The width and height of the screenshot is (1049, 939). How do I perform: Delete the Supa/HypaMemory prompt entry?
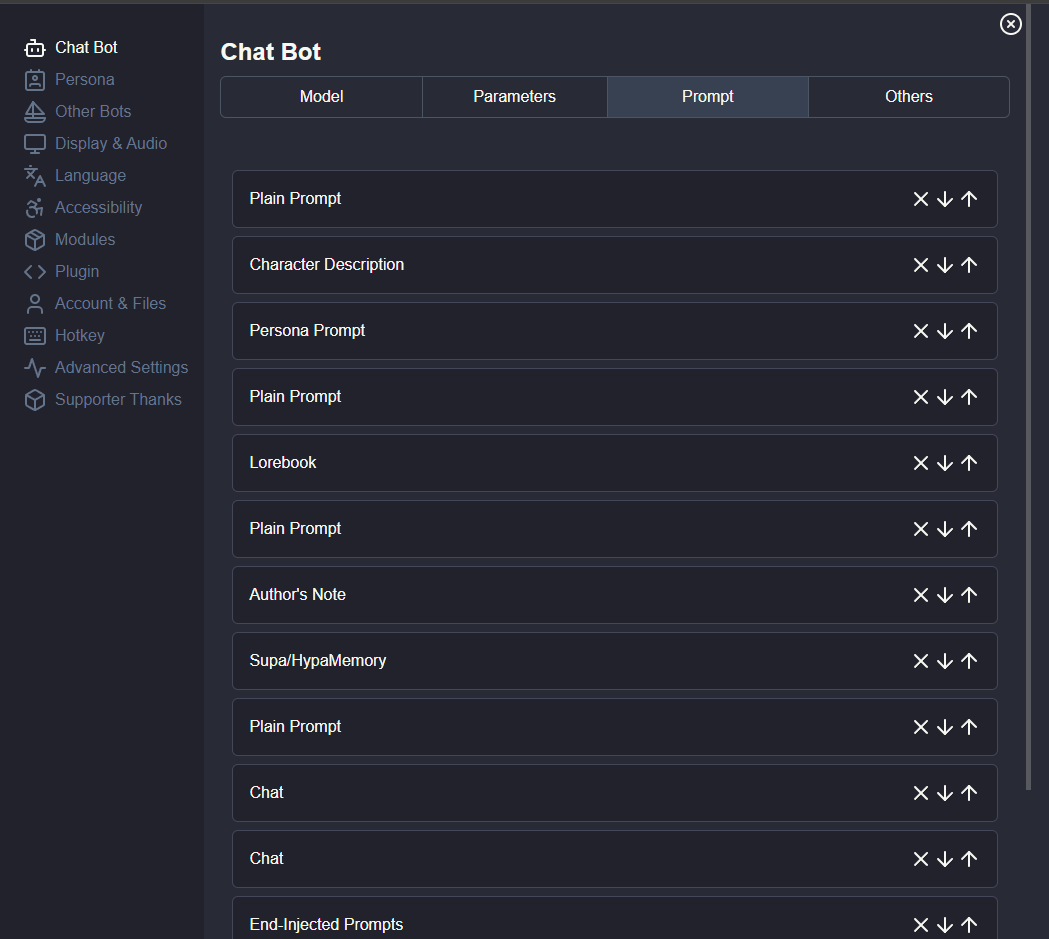click(921, 661)
